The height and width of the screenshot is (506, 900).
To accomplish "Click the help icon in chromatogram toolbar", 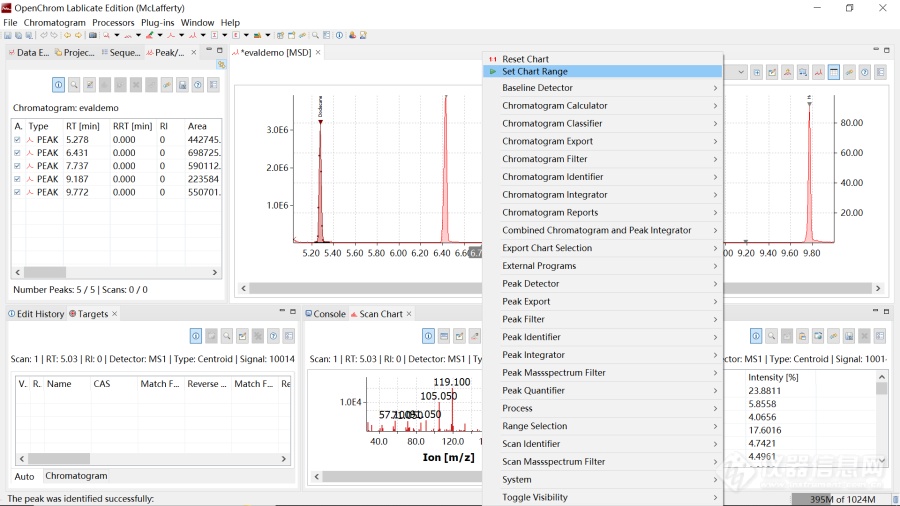I will pos(865,72).
